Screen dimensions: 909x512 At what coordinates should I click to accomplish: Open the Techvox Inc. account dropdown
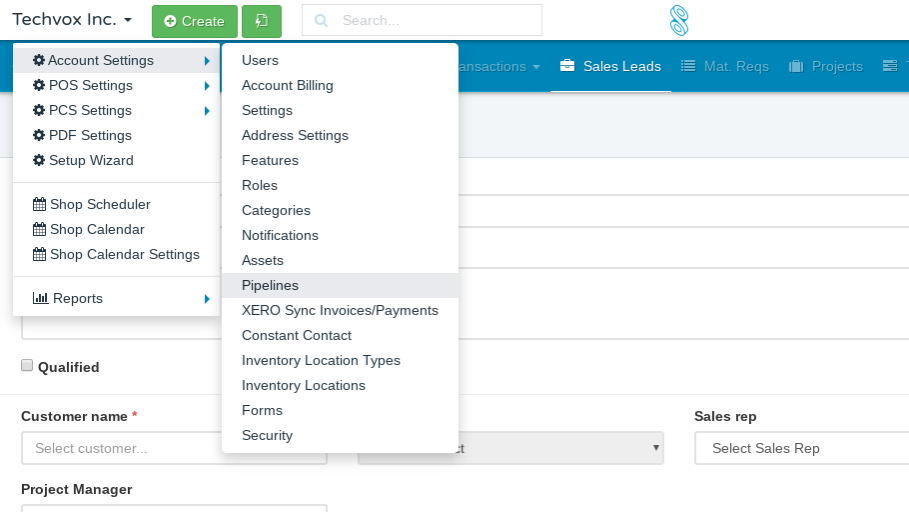(72, 20)
